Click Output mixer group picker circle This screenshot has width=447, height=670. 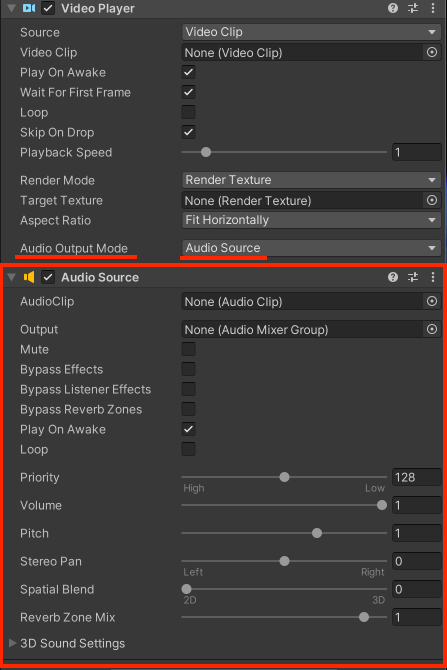[x=432, y=329]
